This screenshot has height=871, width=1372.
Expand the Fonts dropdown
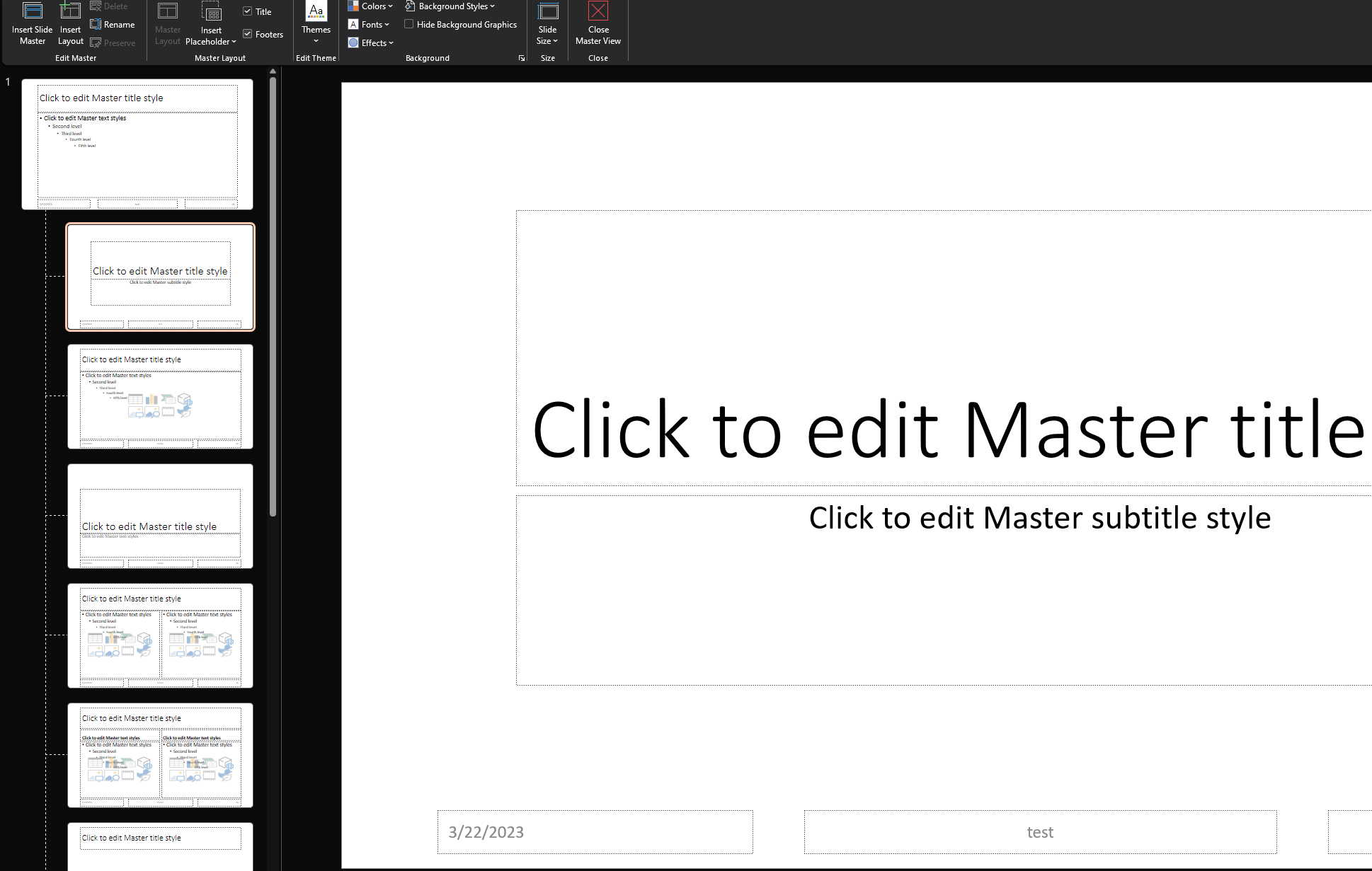pos(369,25)
